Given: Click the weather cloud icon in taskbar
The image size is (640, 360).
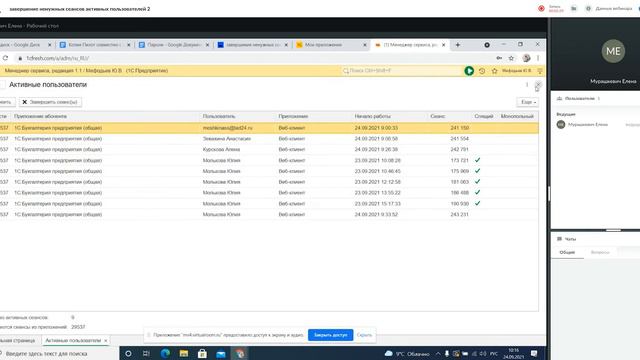Looking at the screenshot, I should coord(388,353).
